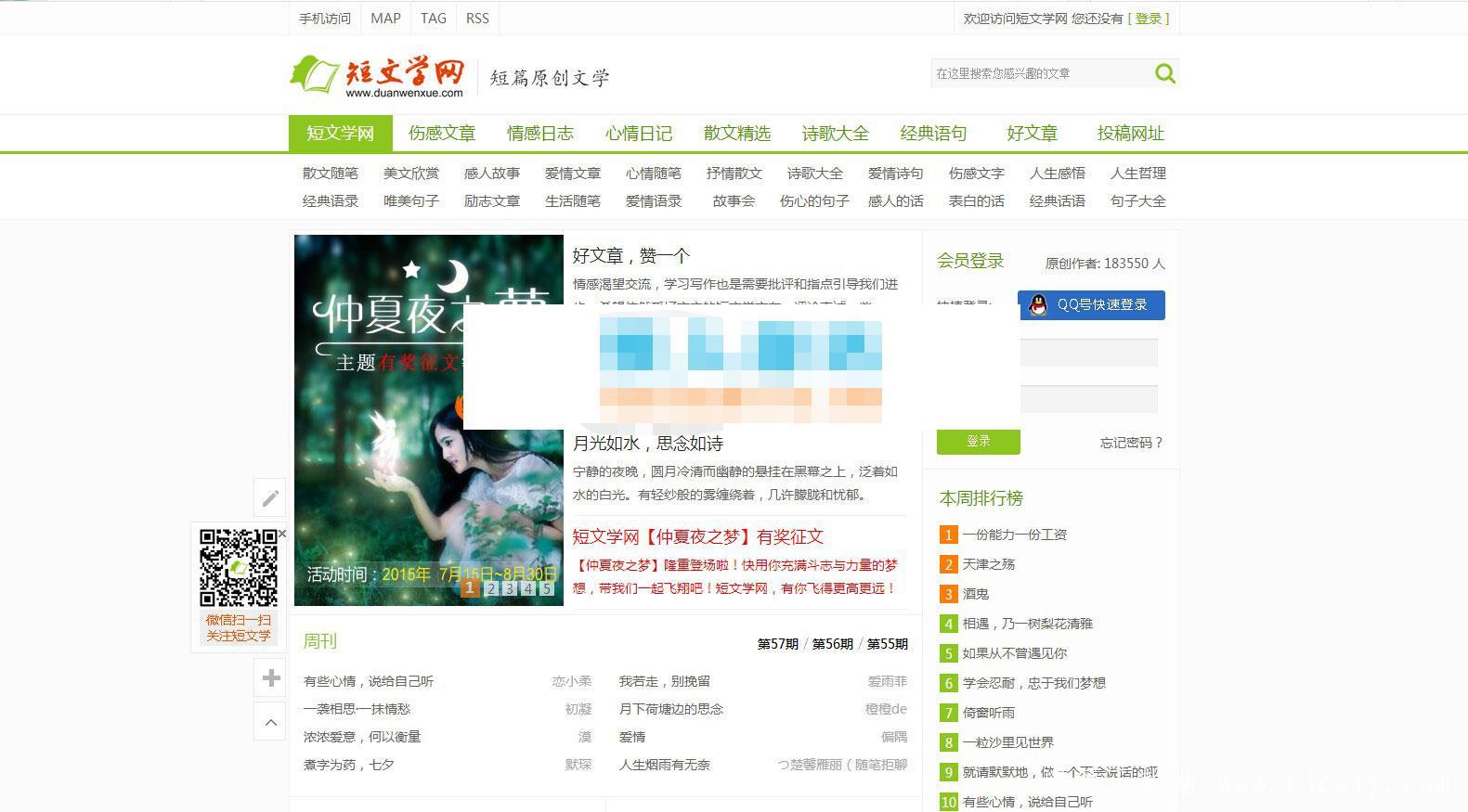Click in the search input field
The width and height of the screenshot is (1468, 812).
tap(1040, 73)
